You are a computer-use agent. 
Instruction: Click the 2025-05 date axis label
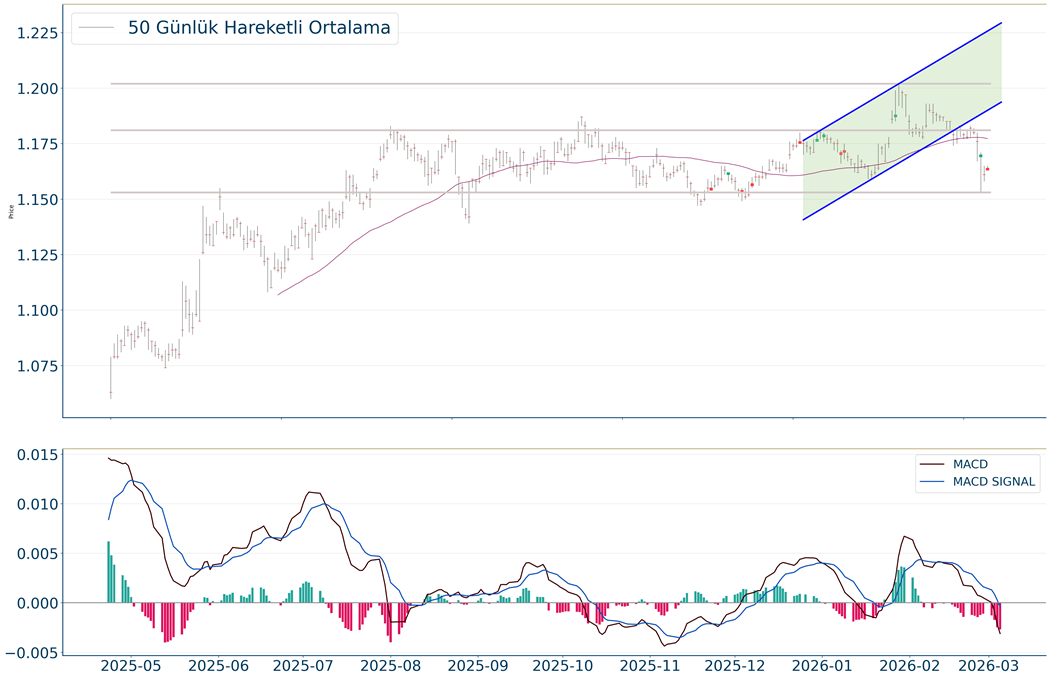click(132, 665)
